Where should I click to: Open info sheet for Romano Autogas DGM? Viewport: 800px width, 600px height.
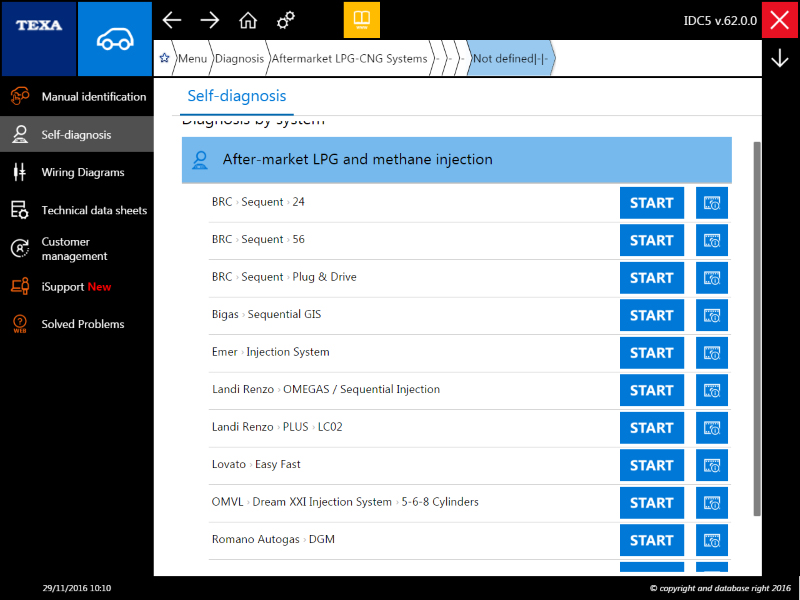click(712, 540)
